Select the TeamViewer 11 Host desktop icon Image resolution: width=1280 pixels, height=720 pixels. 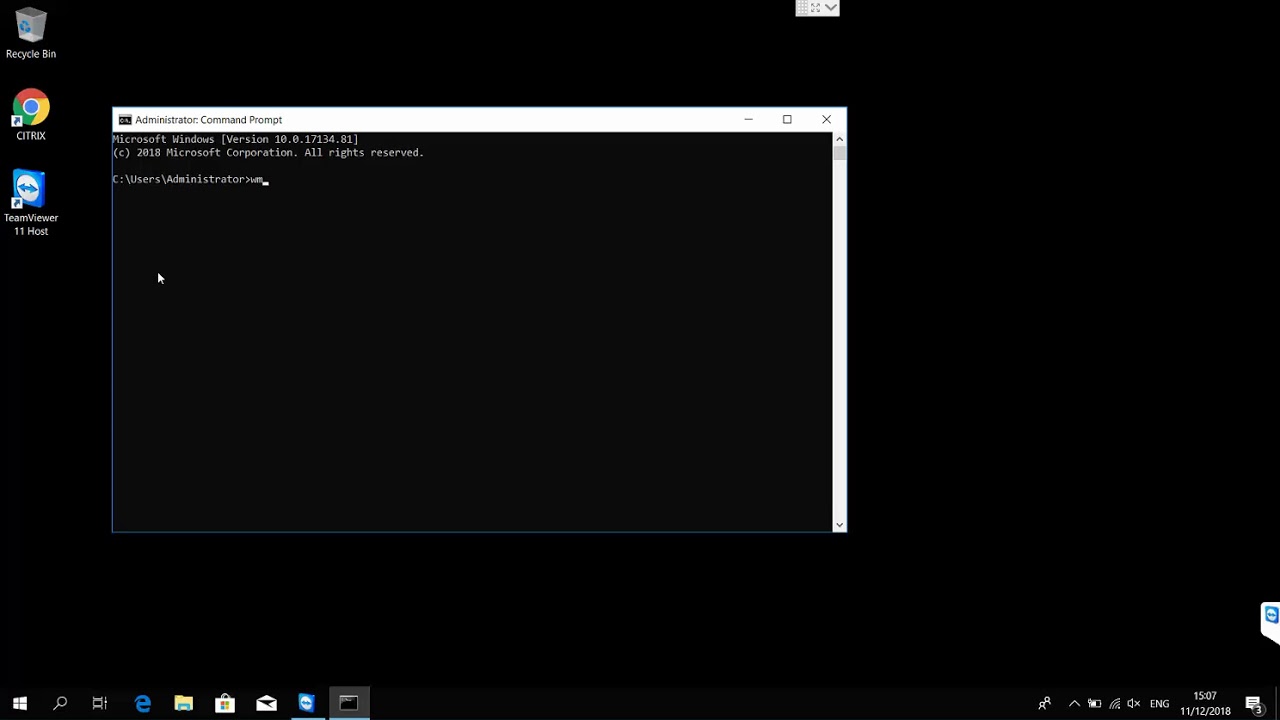click(31, 203)
